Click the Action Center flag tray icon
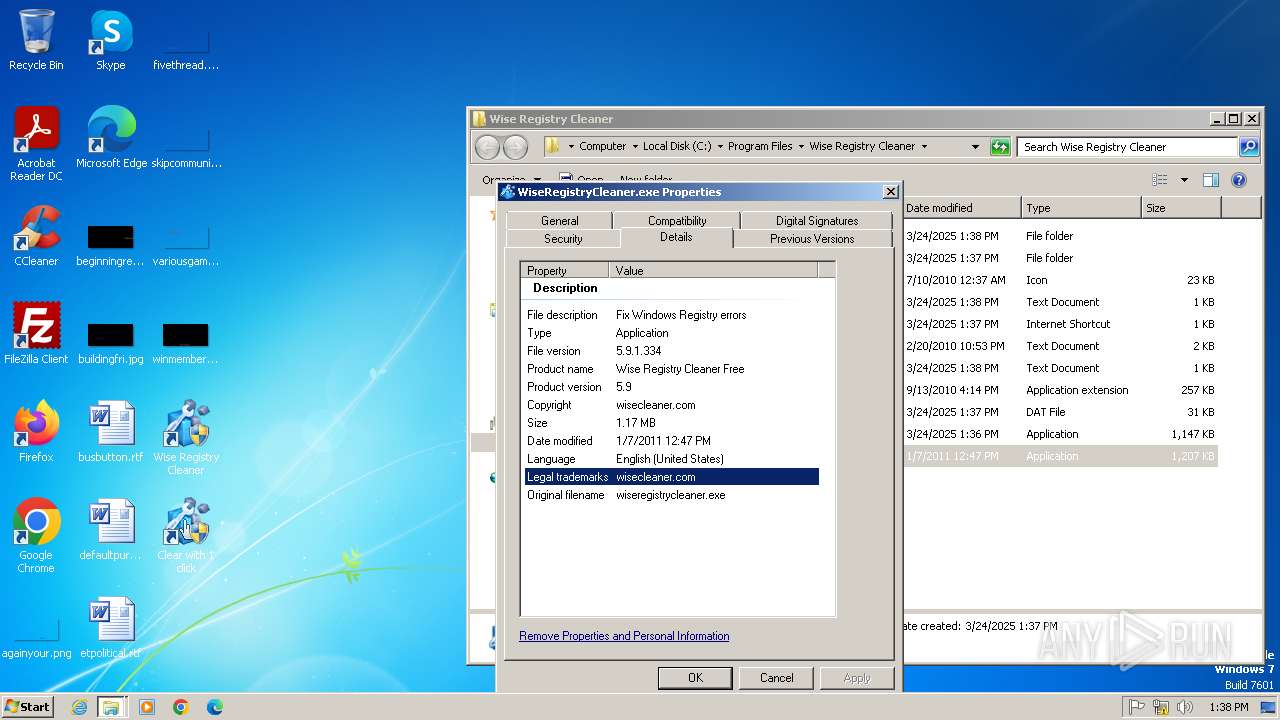Image resolution: width=1280 pixels, height=720 pixels. click(x=1137, y=707)
